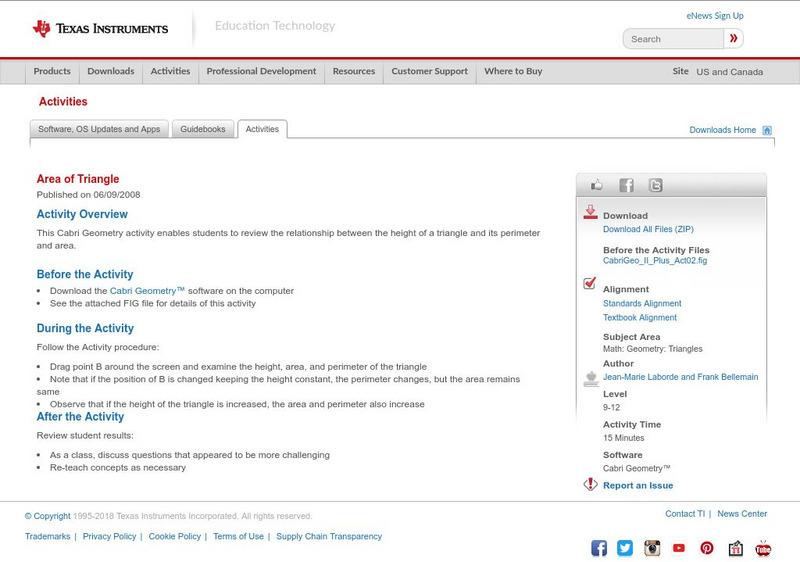Open the footer Pinterest icon

coord(707,548)
